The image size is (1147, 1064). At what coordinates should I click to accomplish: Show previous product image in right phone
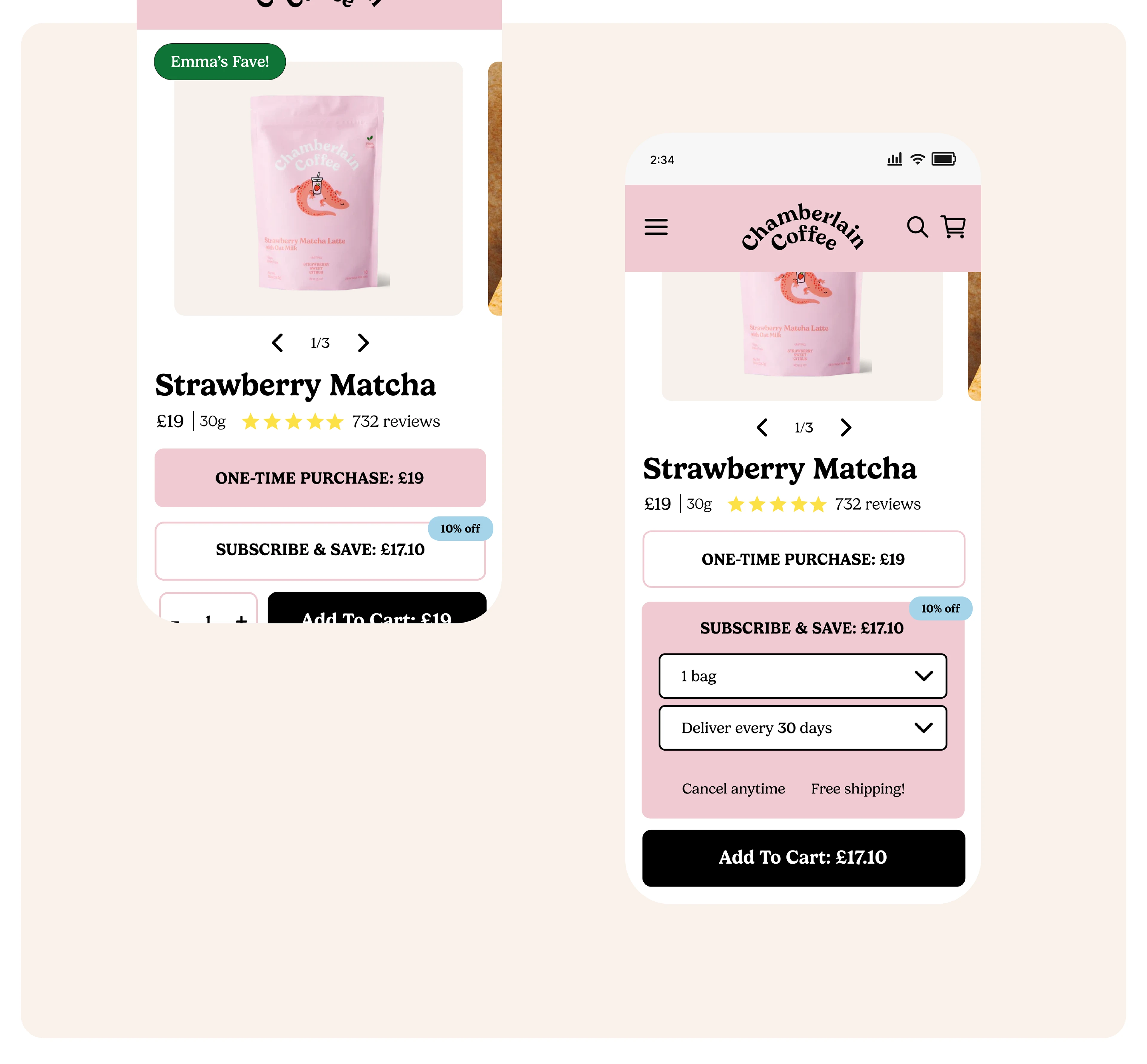point(762,427)
